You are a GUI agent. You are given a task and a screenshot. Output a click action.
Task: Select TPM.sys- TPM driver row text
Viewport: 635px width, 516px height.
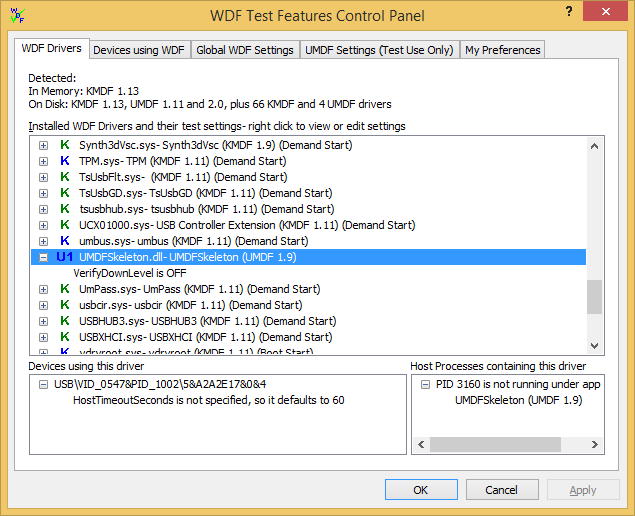(183, 161)
